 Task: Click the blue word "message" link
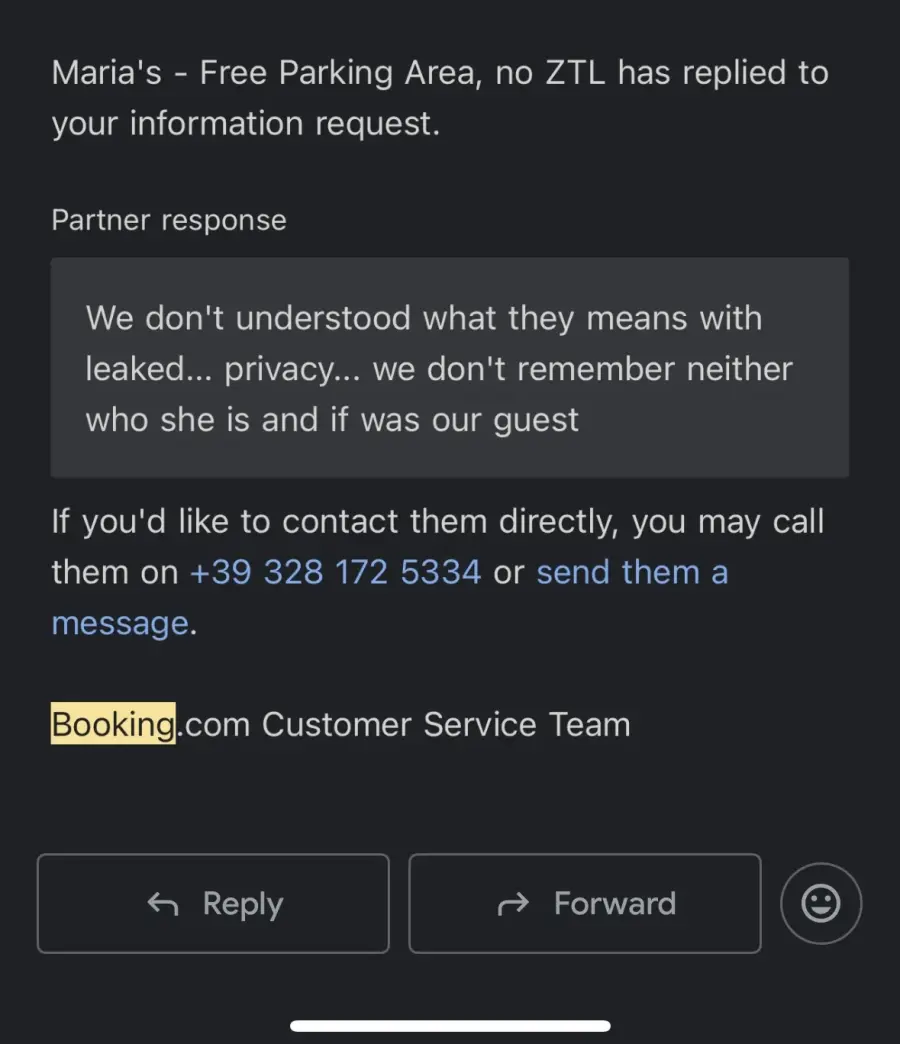point(119,623)
